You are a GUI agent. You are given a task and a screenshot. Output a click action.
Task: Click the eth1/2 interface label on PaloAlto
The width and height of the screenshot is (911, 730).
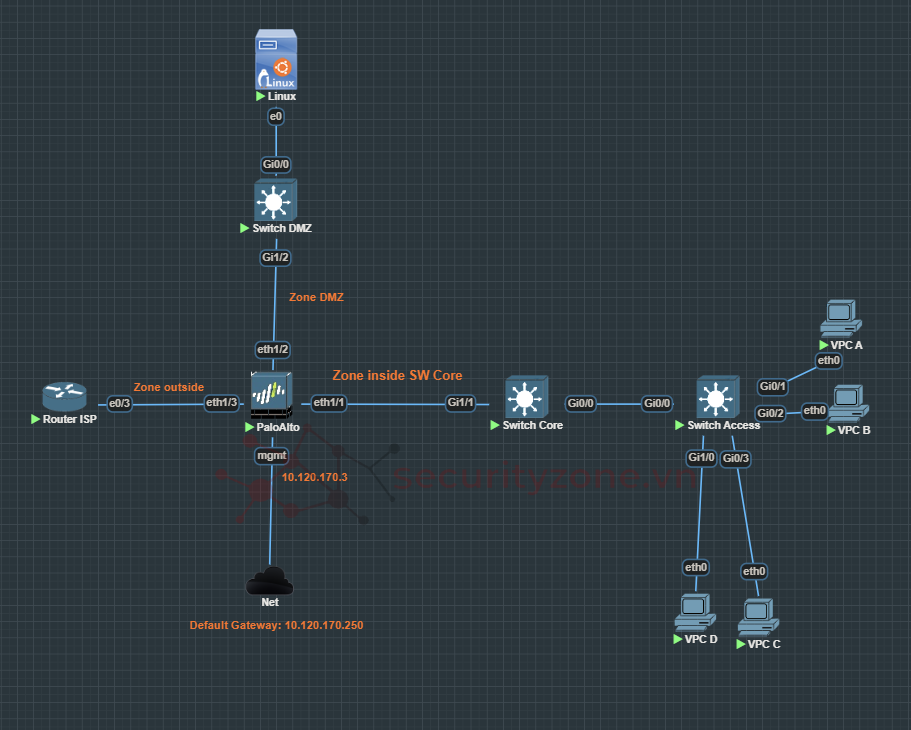[x=273, y=349]
